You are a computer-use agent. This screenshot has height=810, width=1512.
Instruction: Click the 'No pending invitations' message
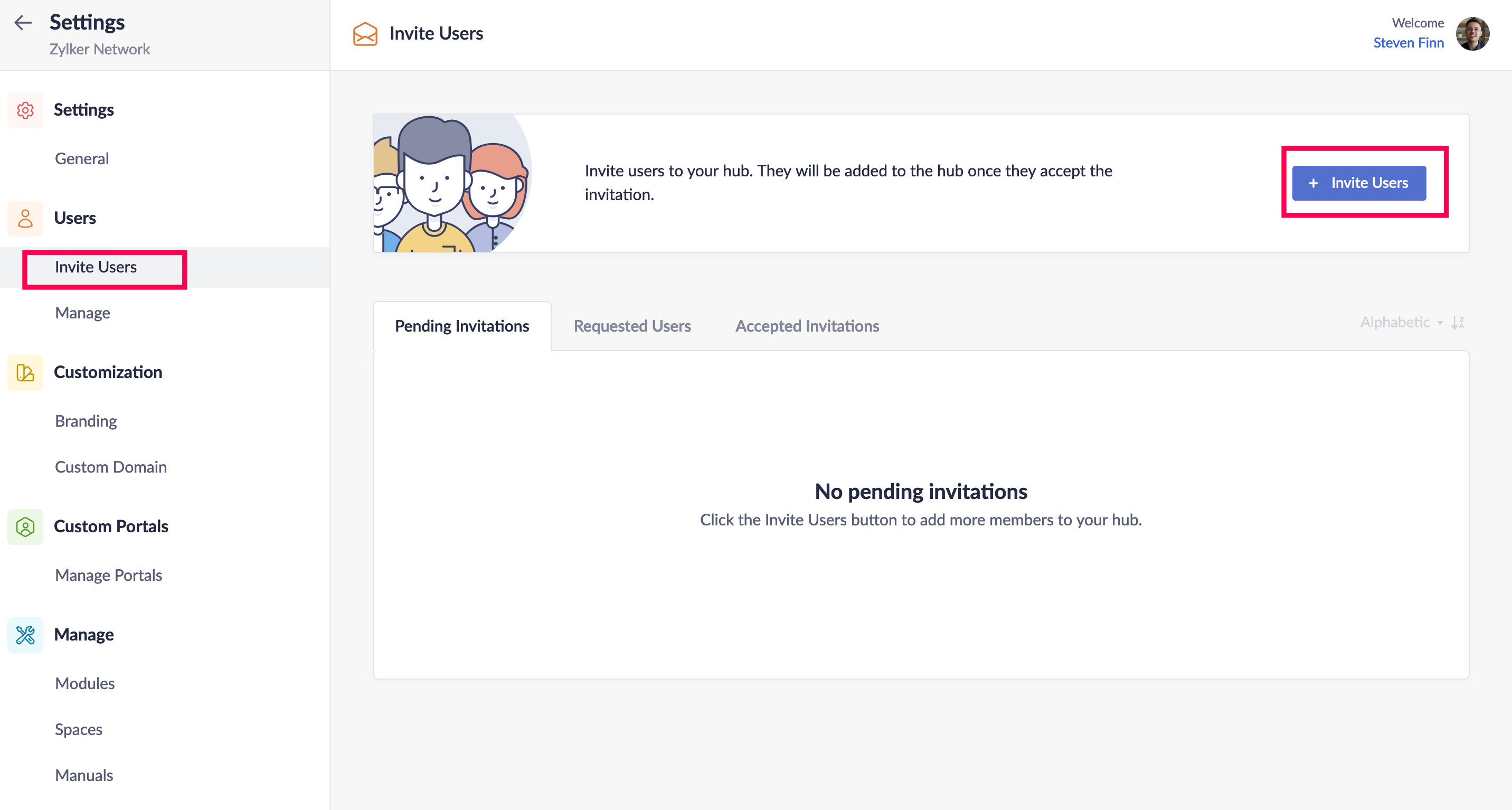point(921,492)
